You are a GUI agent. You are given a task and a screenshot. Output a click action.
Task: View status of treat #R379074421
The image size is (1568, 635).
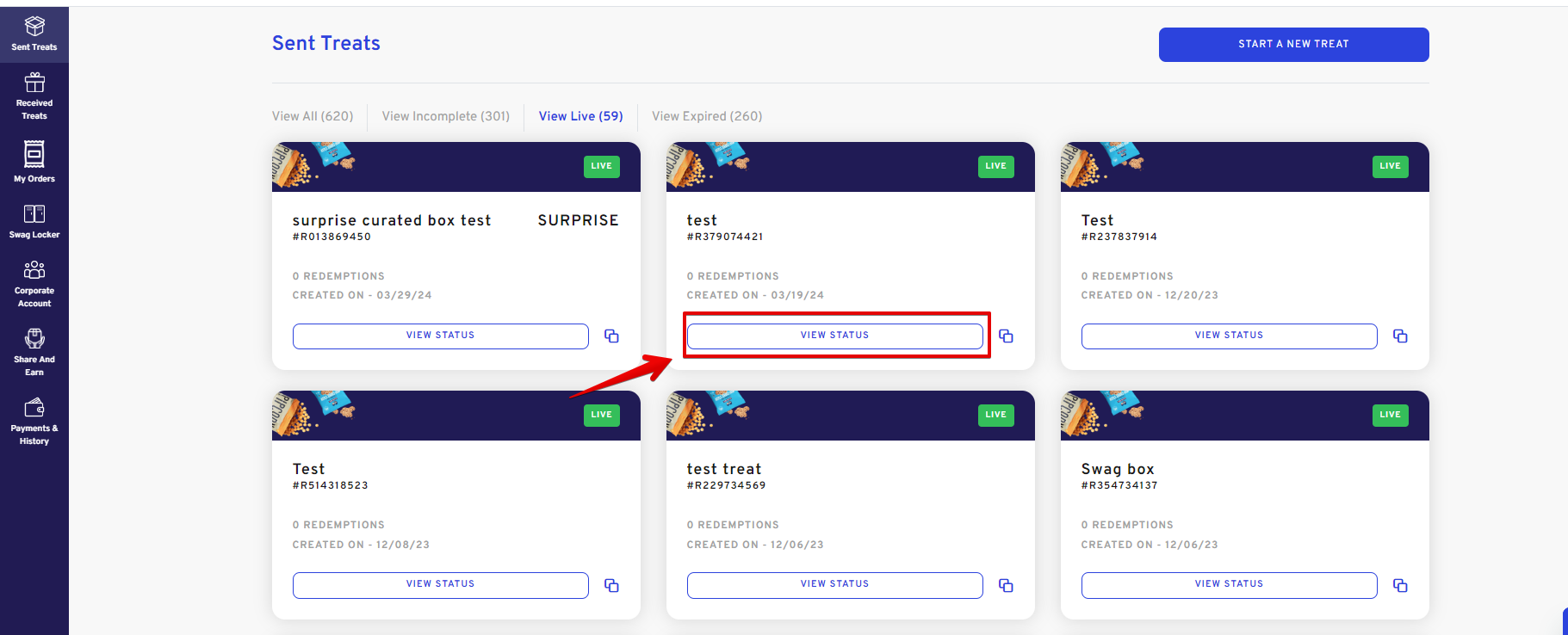click(x=835, y=336)
